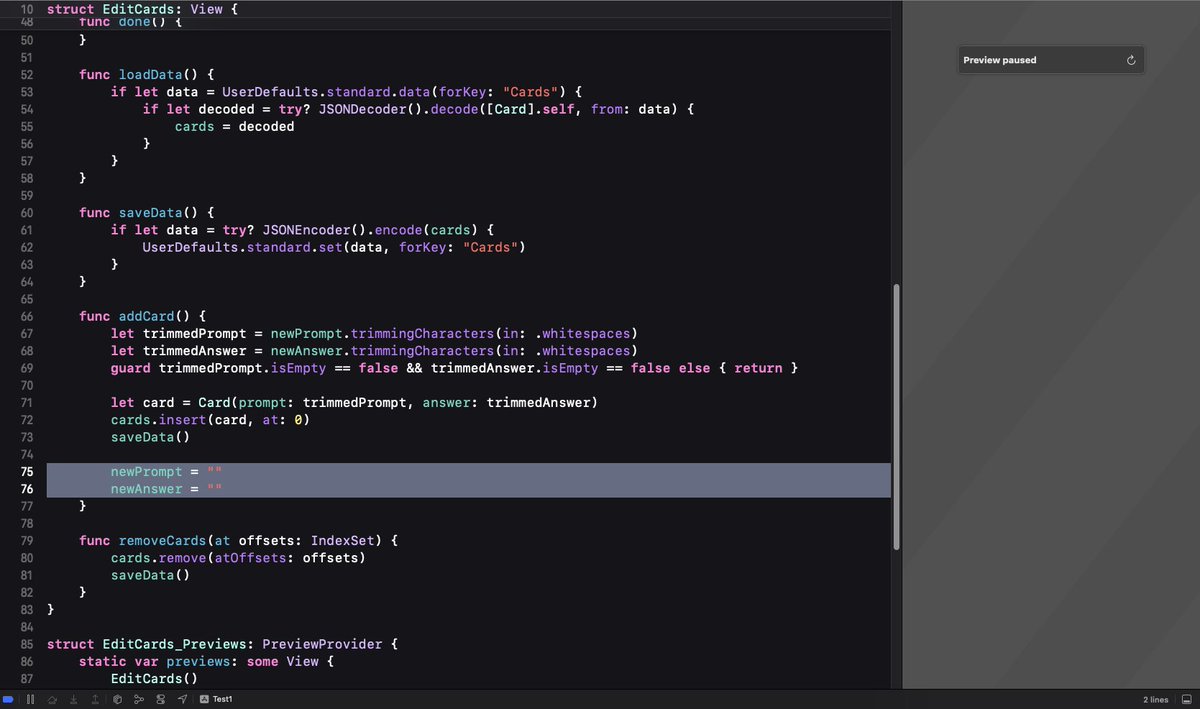Image resolution: width=1200 pixels, height=709 pixels.
Task: Toggle the blue breakpoints activation button
Action: 9,699
